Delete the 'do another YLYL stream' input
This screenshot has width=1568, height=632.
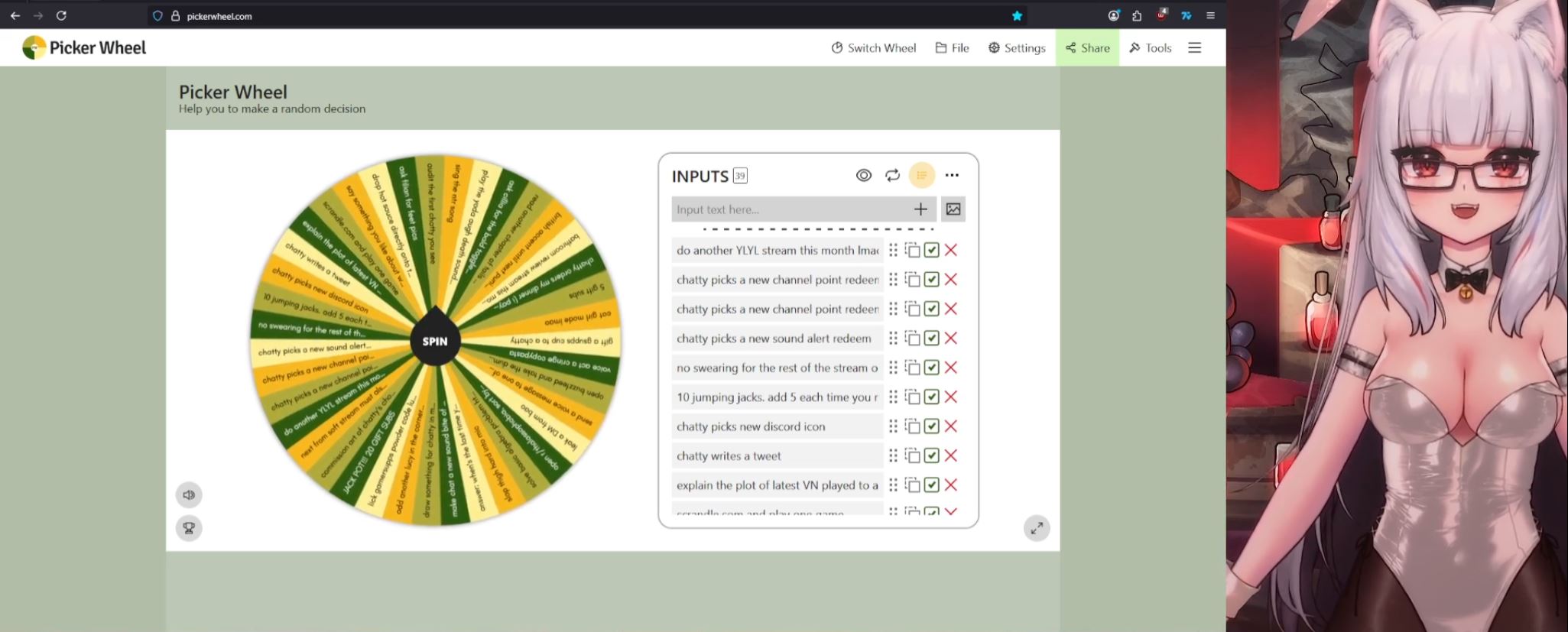(951, 250)
